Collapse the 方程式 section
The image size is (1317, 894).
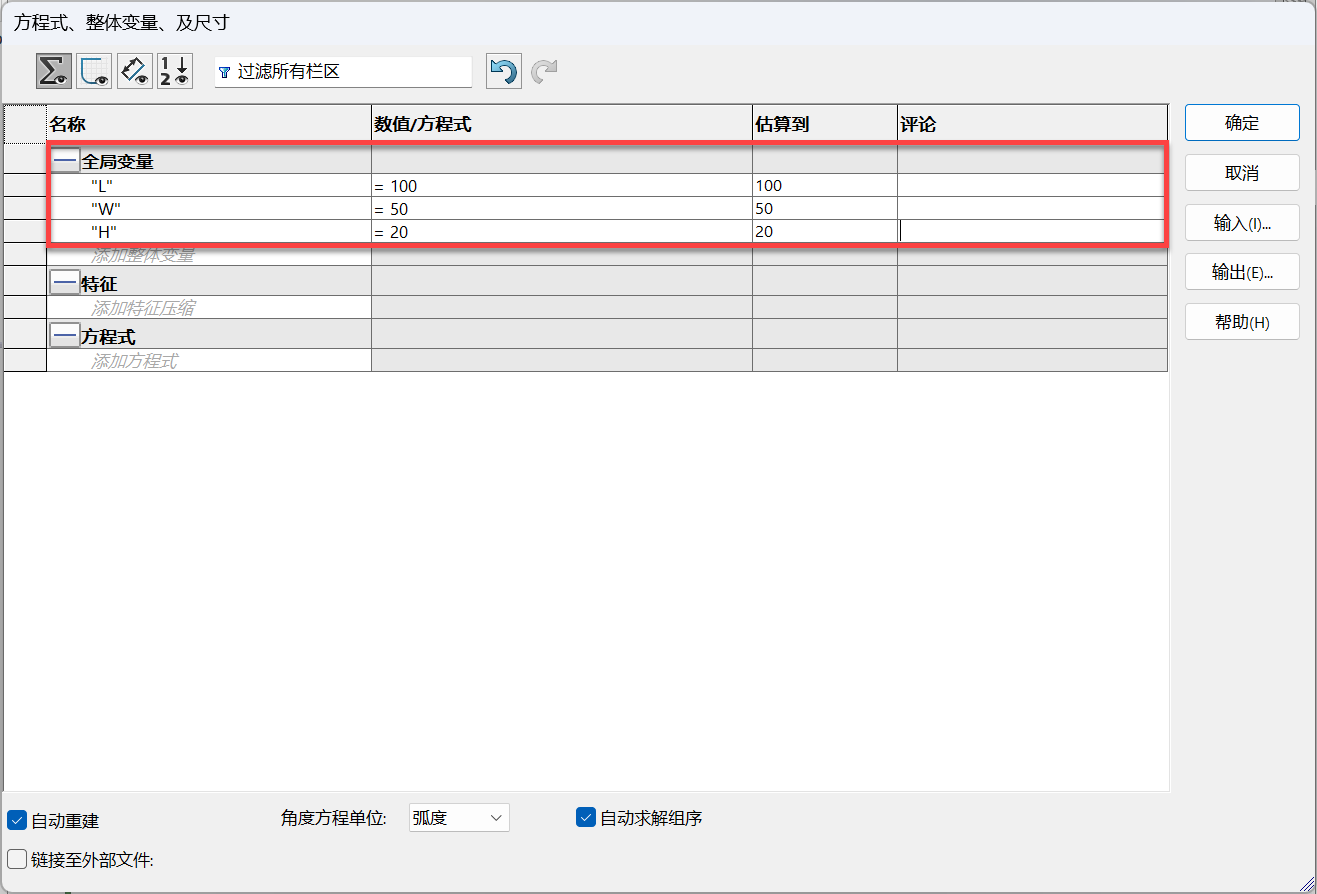65,337
